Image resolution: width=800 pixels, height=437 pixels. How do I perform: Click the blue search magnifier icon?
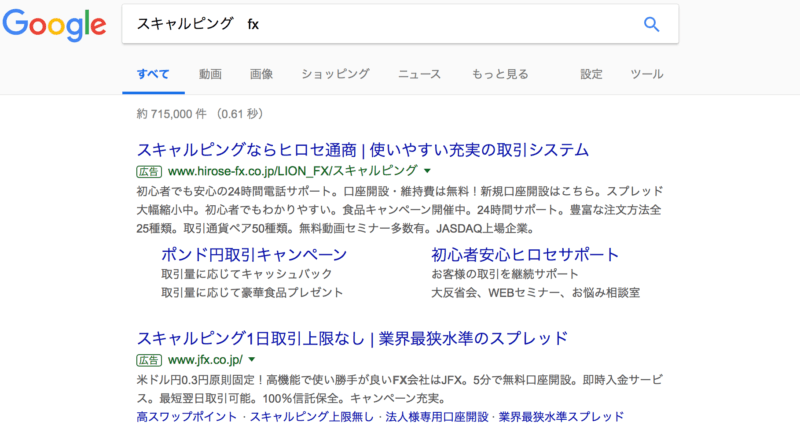(x=652, y=24)
